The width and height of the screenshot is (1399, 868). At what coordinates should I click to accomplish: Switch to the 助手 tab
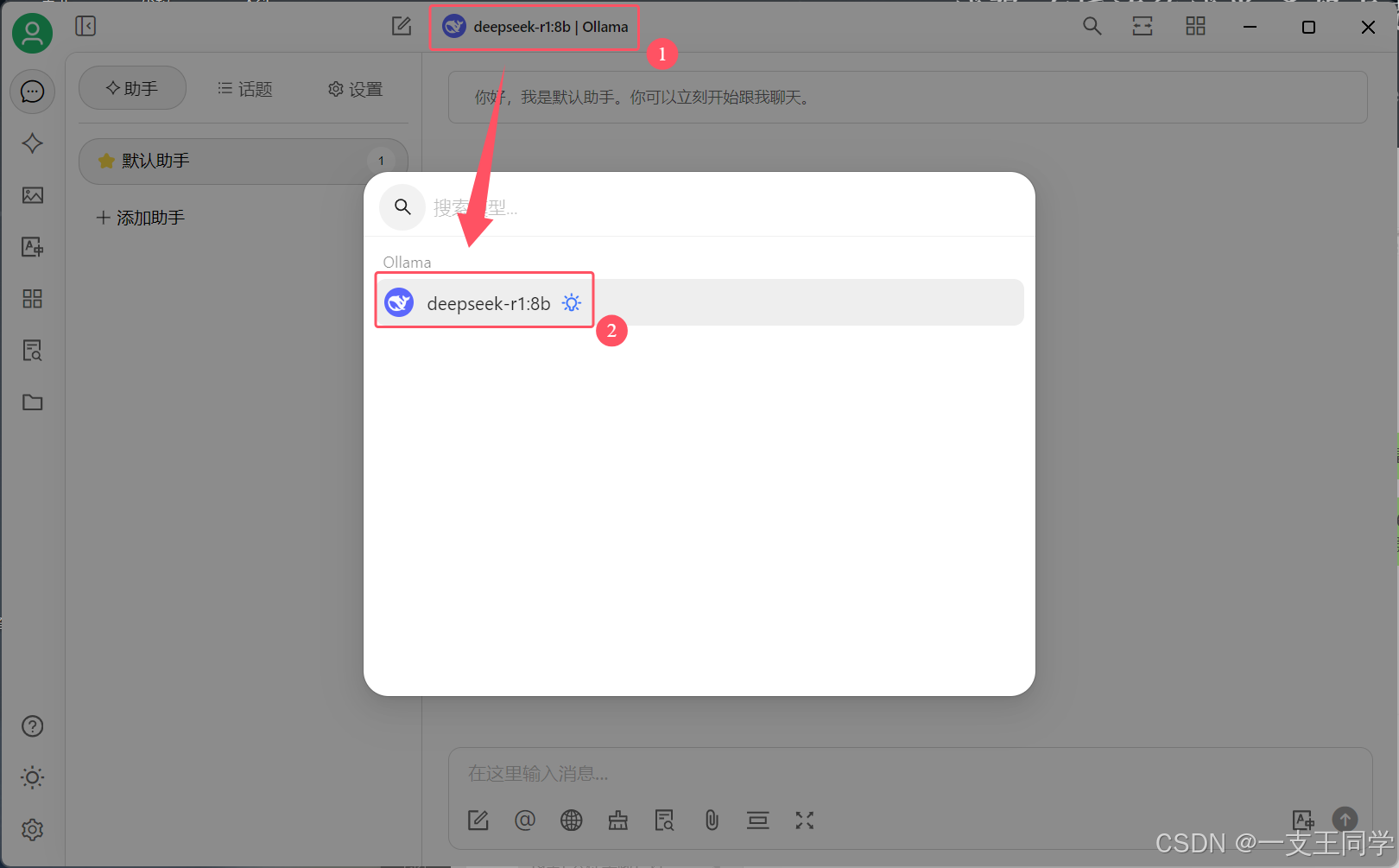[132, 88]
